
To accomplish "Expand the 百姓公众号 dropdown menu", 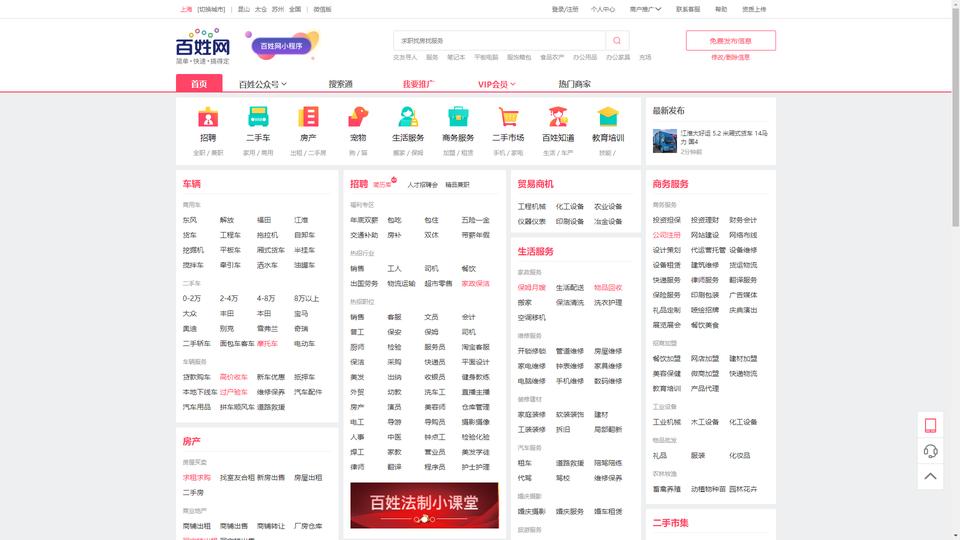I will [263, 84].
